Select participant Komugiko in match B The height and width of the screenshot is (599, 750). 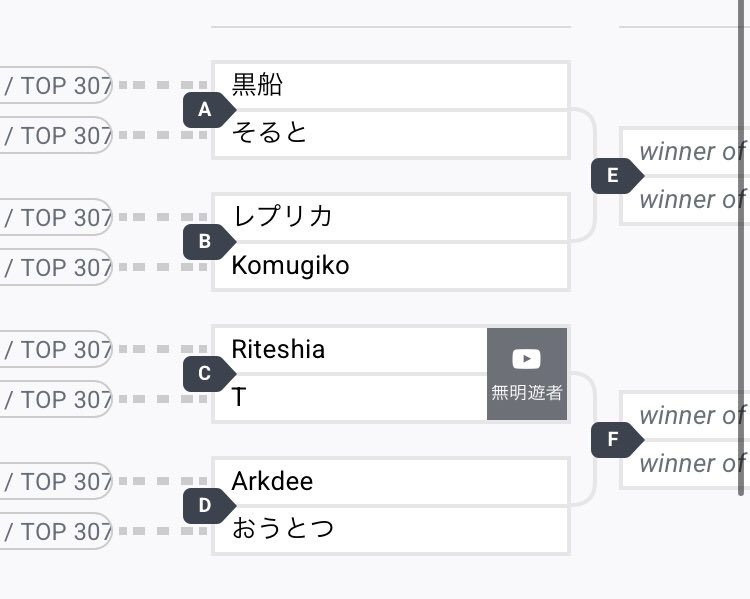391,266
